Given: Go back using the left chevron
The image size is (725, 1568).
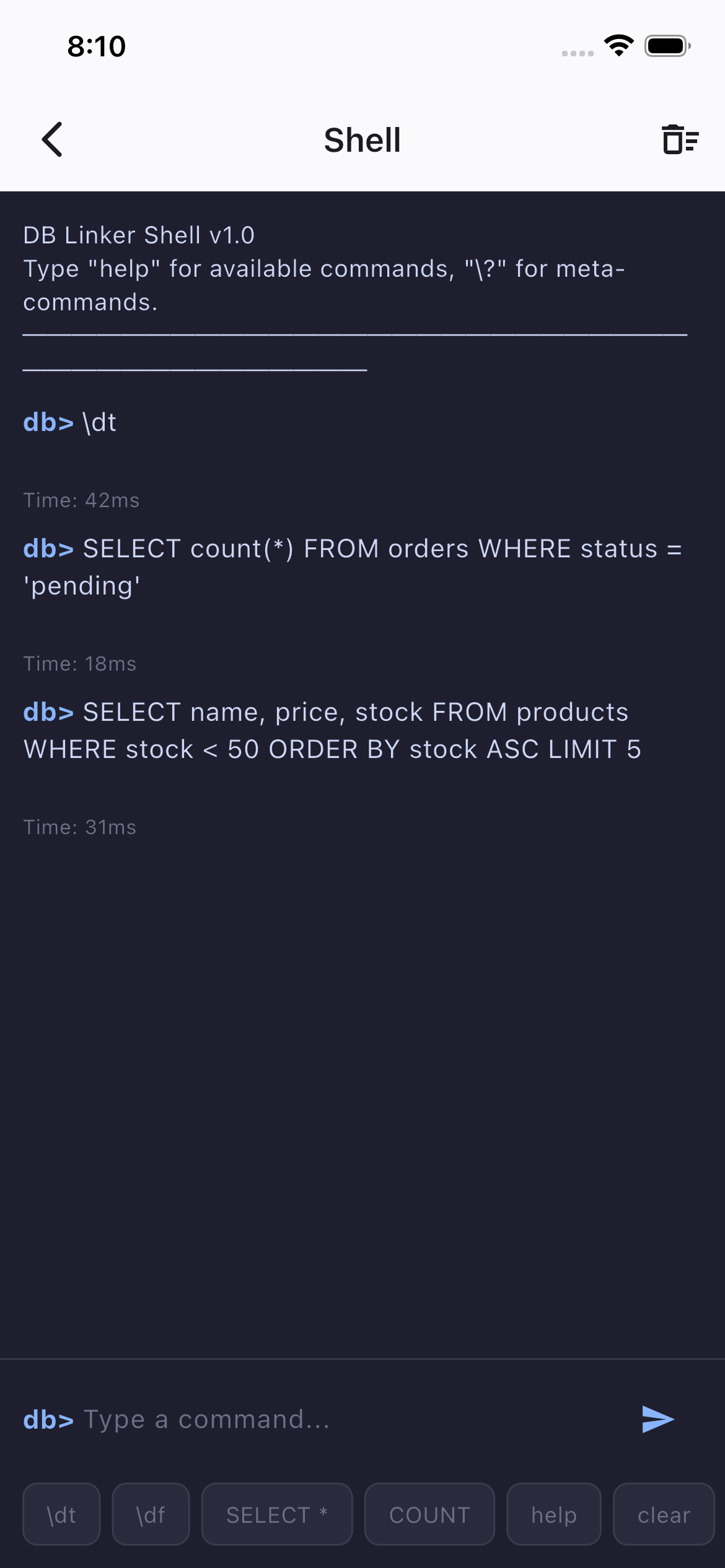Looking at the screenshot, I should (x=53, y=139).
